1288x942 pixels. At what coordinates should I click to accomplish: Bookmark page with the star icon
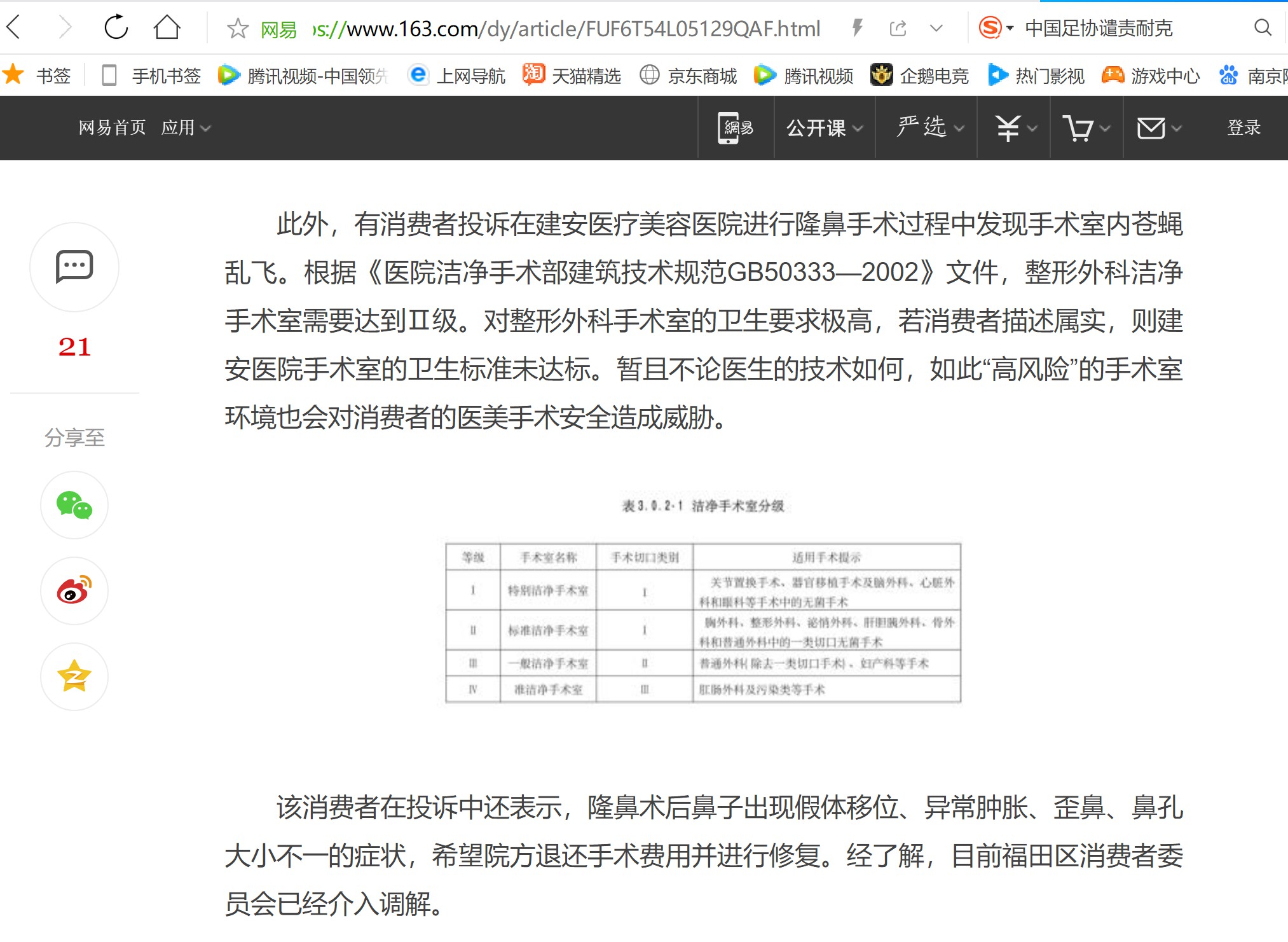[238, 29]
